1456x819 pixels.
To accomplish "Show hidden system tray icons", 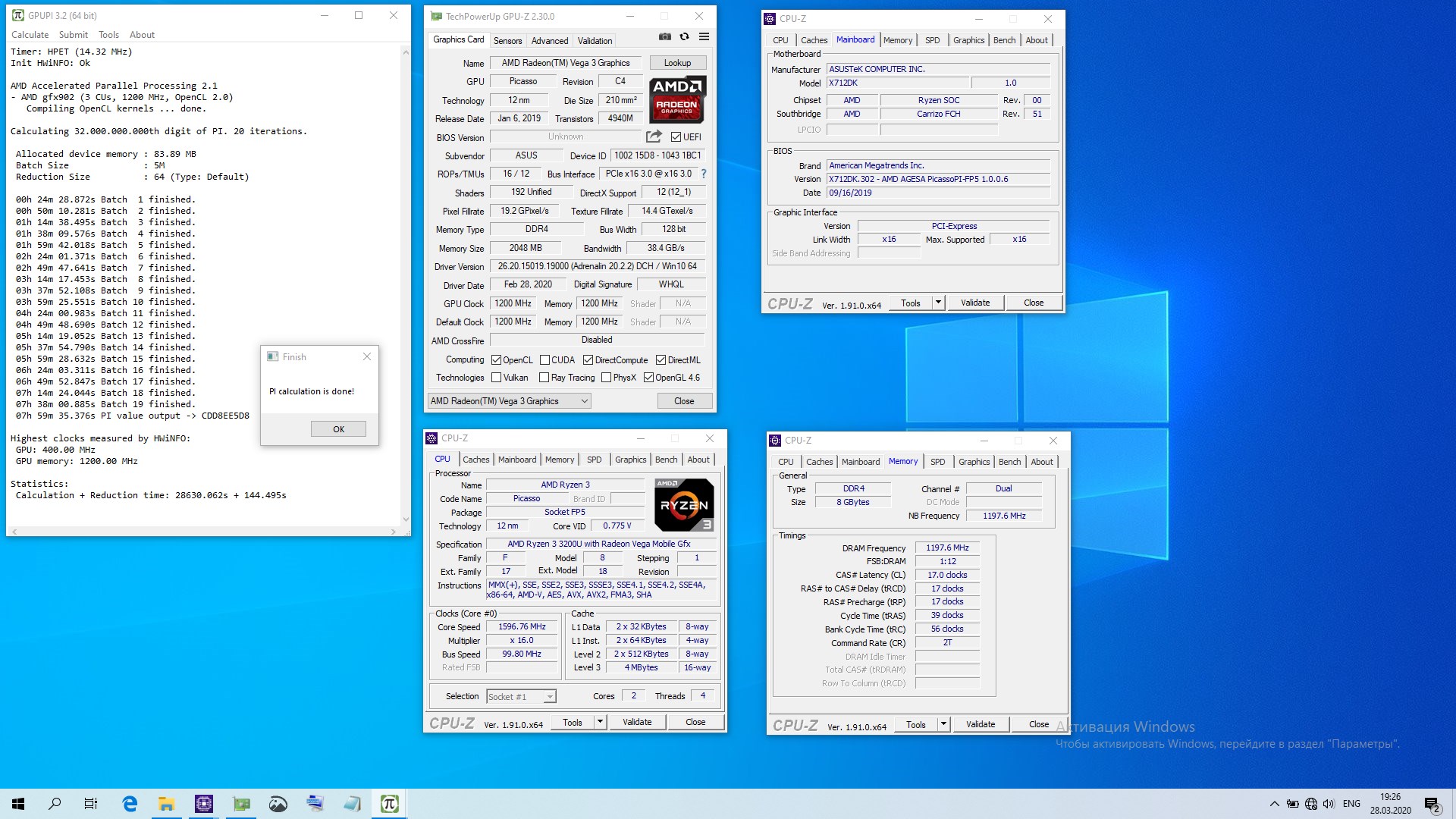I will (x=1275, y=804).
